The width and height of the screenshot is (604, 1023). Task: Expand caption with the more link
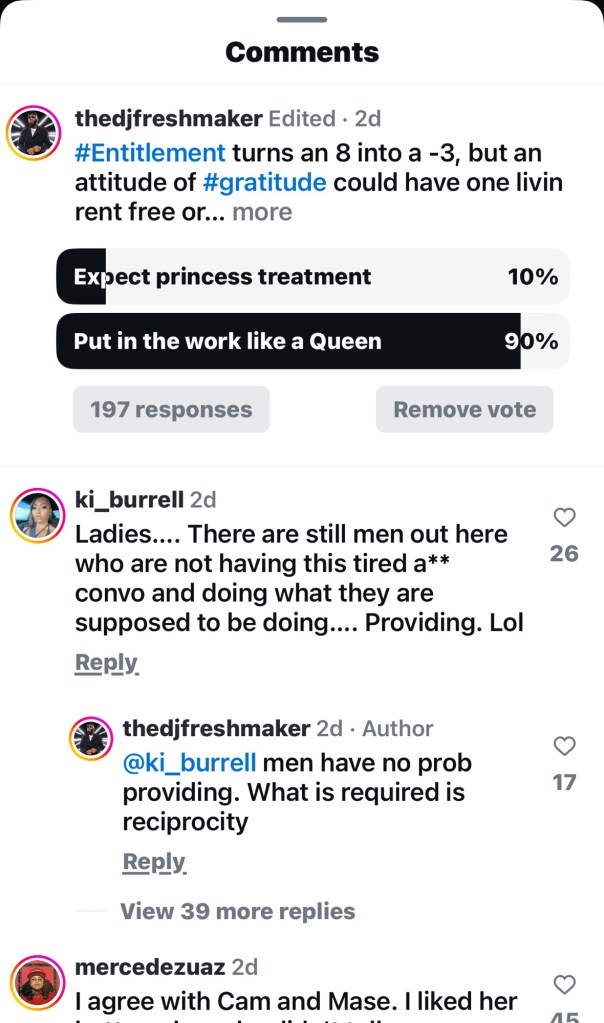click(x=262, y=212)
